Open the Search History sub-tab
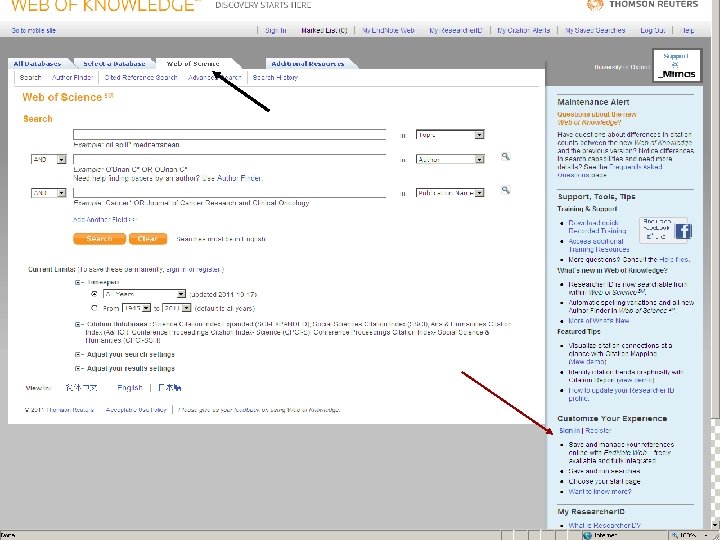Viewport: 720px width, 540px height. point(275,78)
